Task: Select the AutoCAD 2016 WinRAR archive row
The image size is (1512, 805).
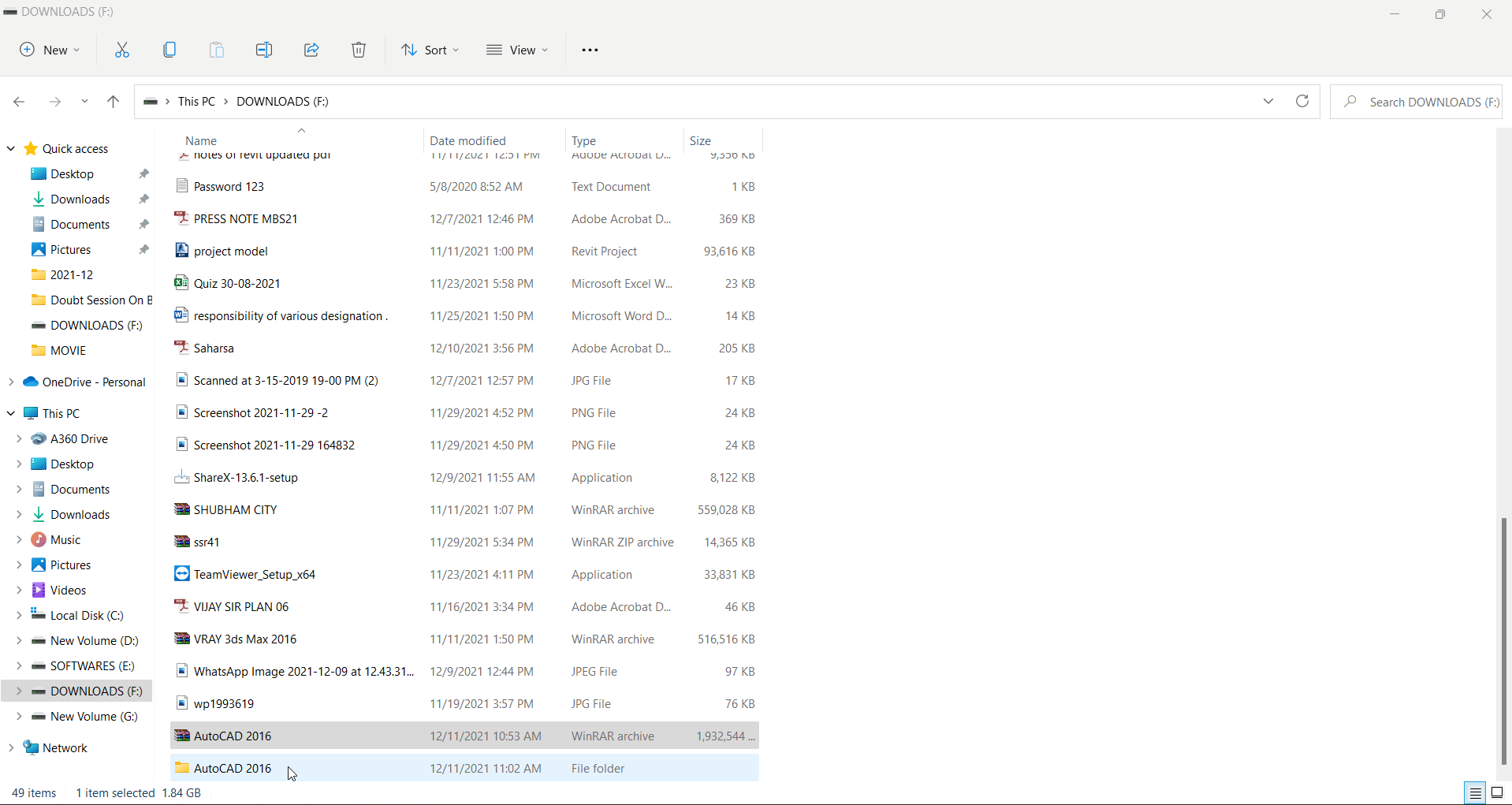Action: pyautogui.click(x=464, y=736)
